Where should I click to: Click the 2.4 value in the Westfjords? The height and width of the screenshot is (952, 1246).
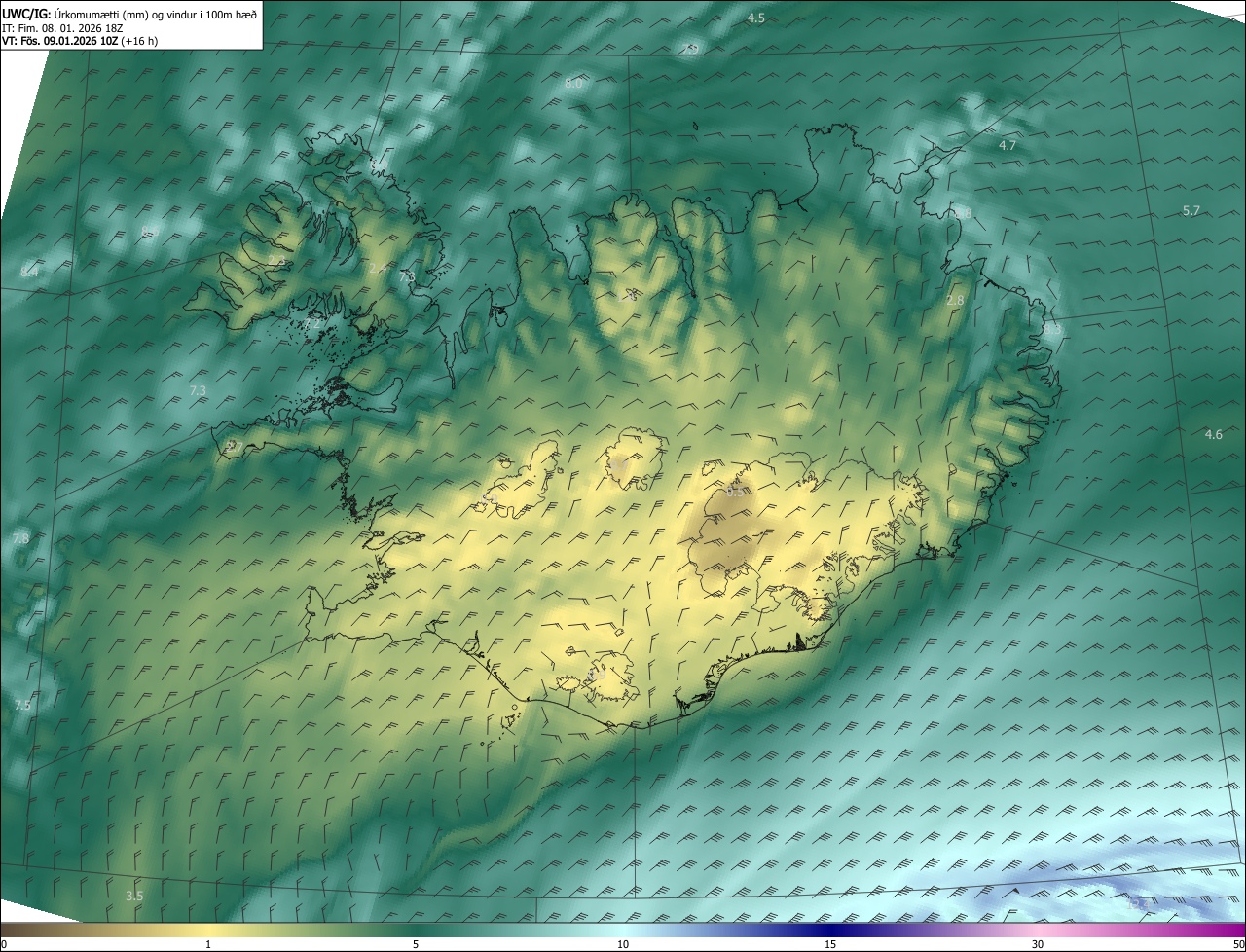378,268
